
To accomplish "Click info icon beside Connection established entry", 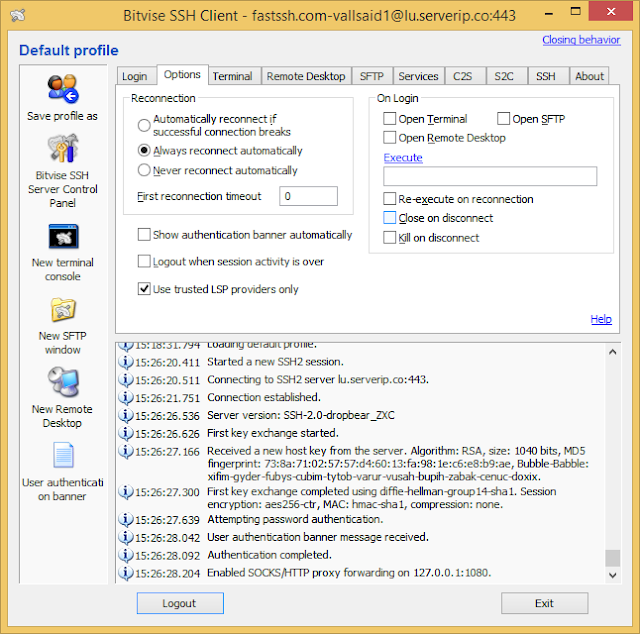I will (125, 397).
